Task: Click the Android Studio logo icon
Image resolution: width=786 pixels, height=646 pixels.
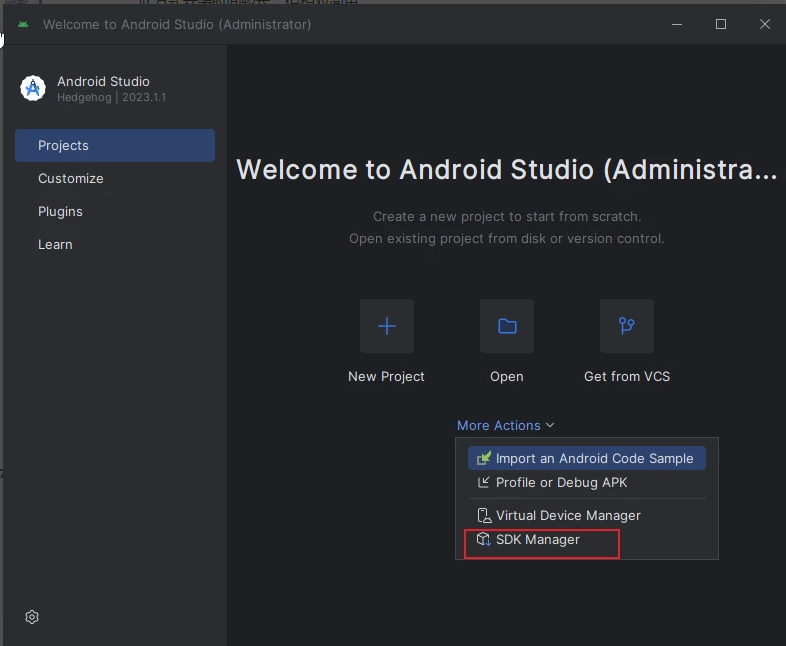Action: click(x=33, y=88)
